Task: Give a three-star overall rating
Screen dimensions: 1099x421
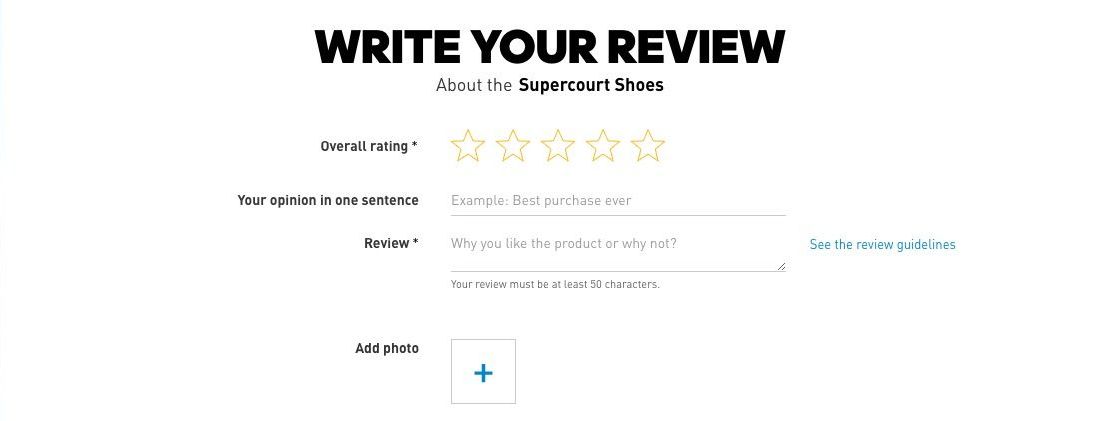Action: click(558, 146)
